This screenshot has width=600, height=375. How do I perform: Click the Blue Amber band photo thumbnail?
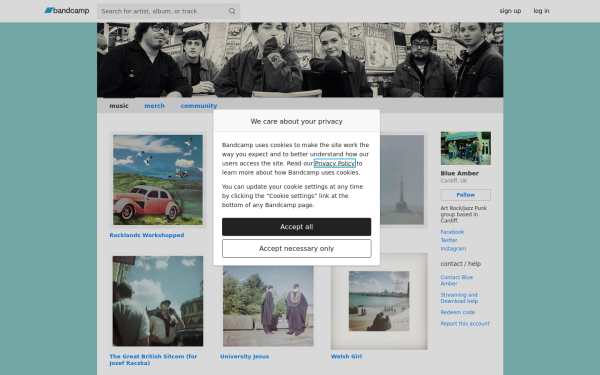[465, 148]
